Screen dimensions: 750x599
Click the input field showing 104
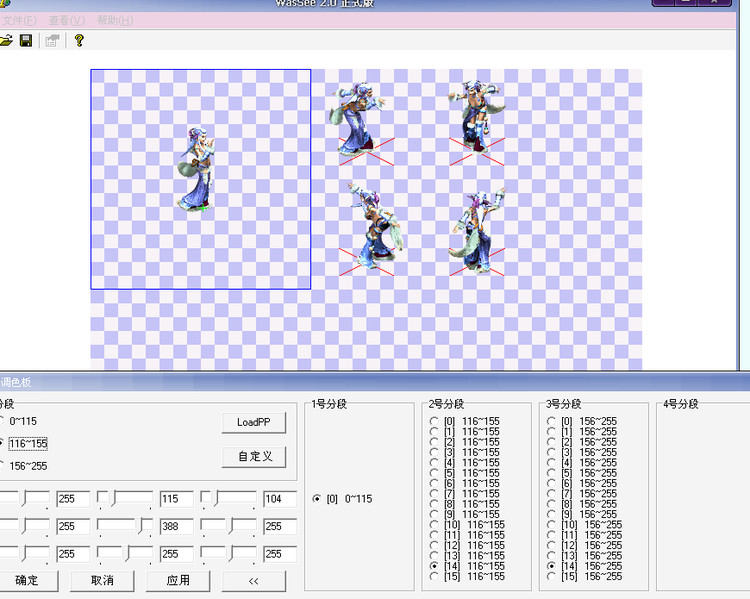(280, 499)
